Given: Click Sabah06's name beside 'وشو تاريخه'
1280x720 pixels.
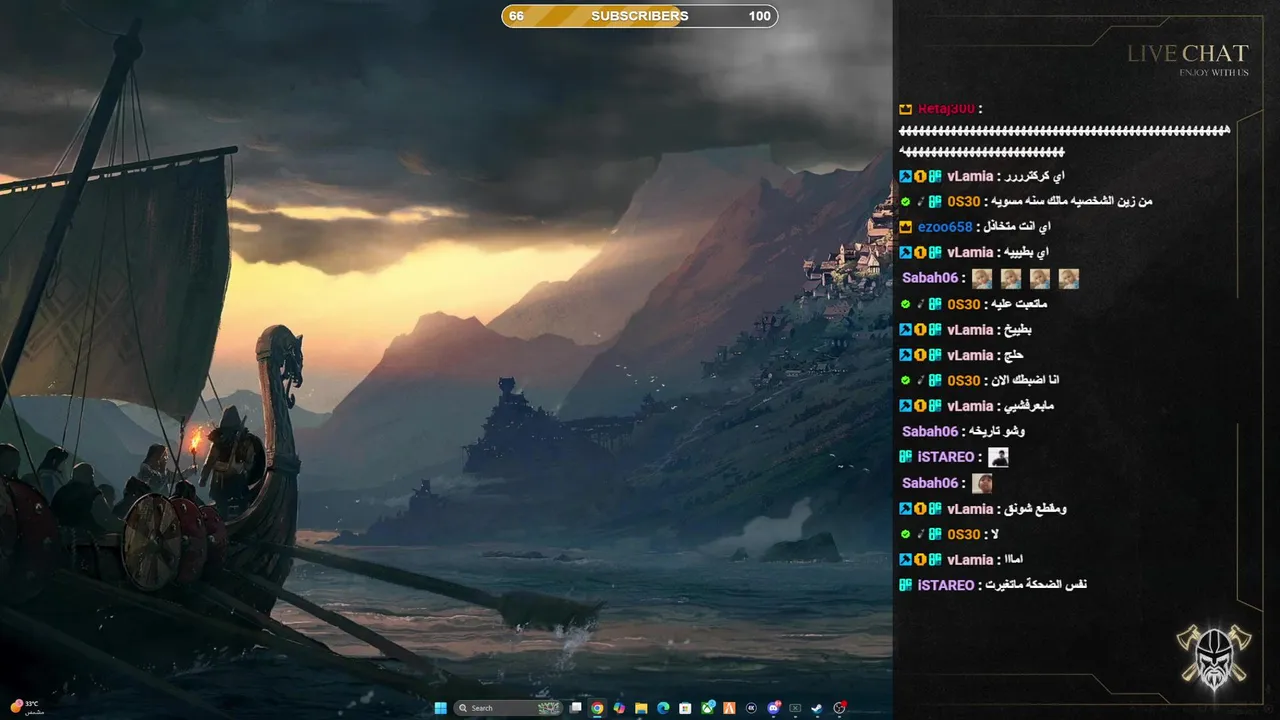Looking at the screenshot, I should pos(930,432).
